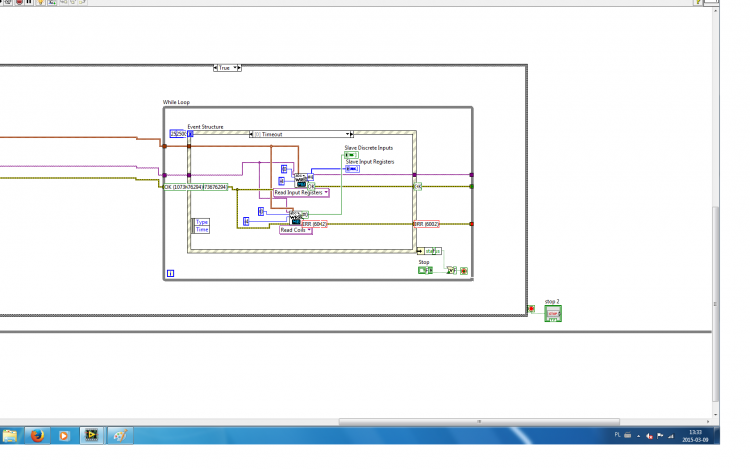750x469 pixels.
Task: Click the red error tunnel on While Loop right edge
Action: [472, 224]
